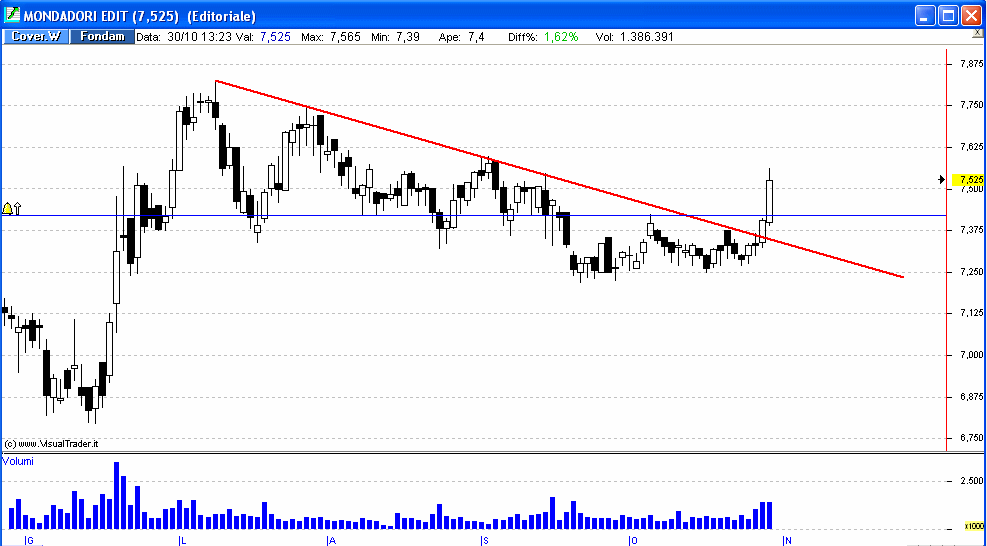Click the 7,375 price axis label

point(972,230)
